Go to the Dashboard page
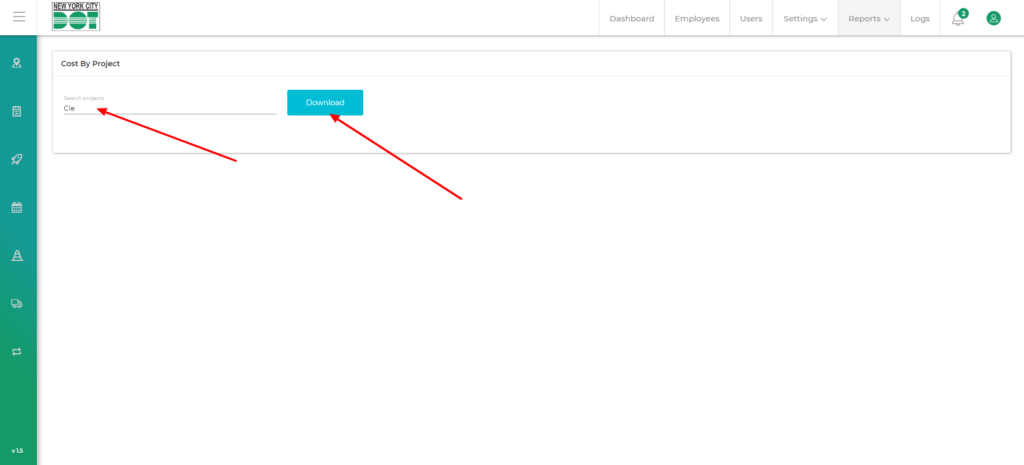Image resolution: width=1024 pixels, height=465 pixels. [x=631, y=18]
